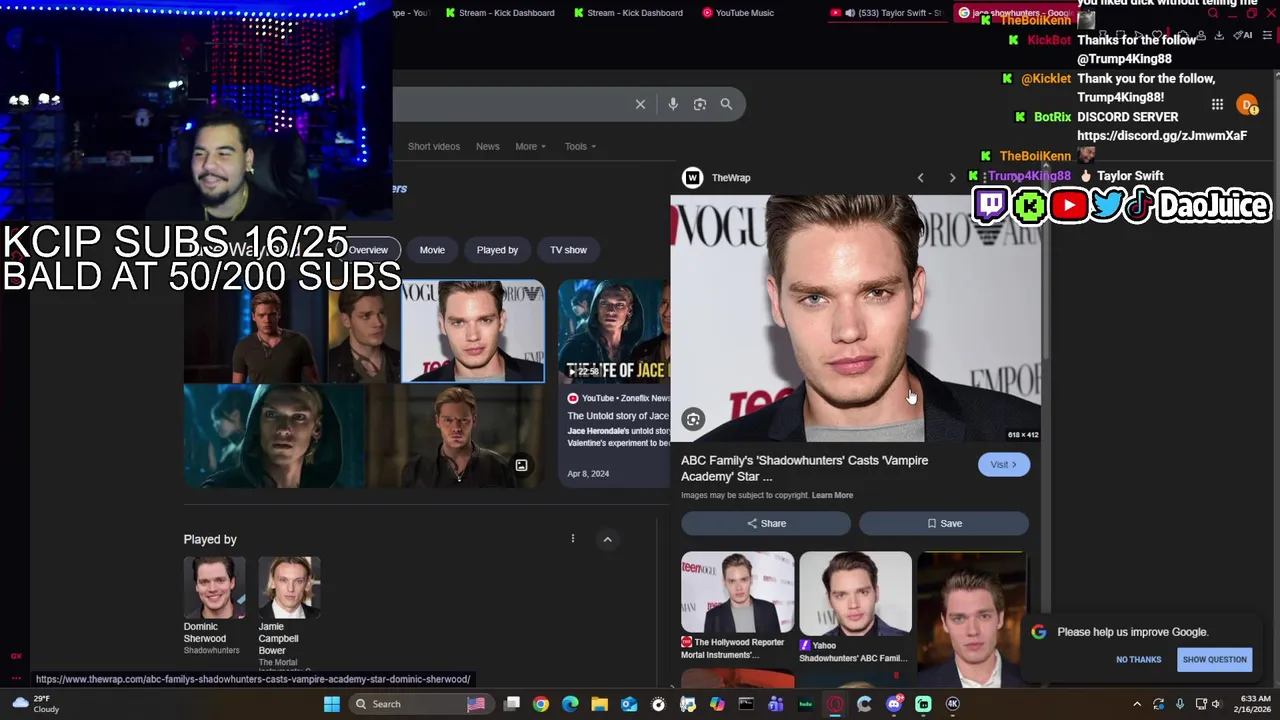Open the Hollywood Reporter related image
Screen dimensions: 1280x720
(737, 606)
